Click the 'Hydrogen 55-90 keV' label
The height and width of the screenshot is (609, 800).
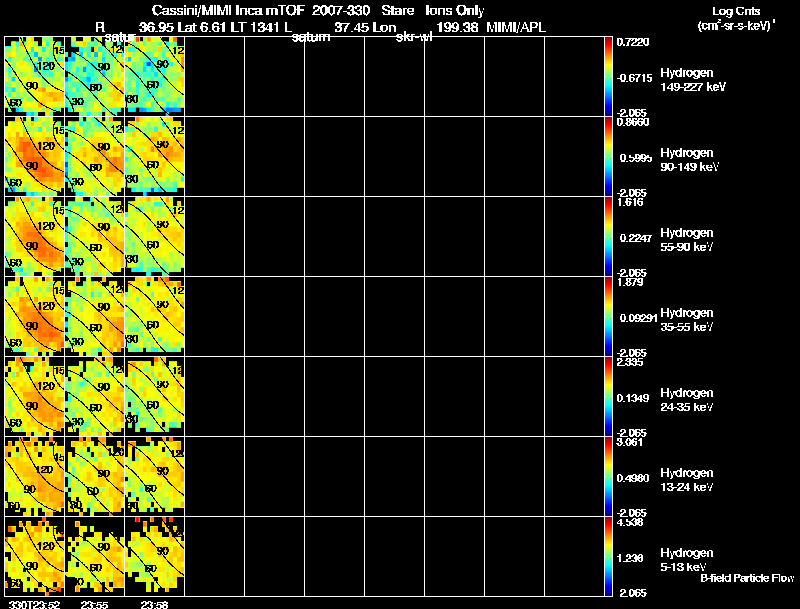pos(687,240)
